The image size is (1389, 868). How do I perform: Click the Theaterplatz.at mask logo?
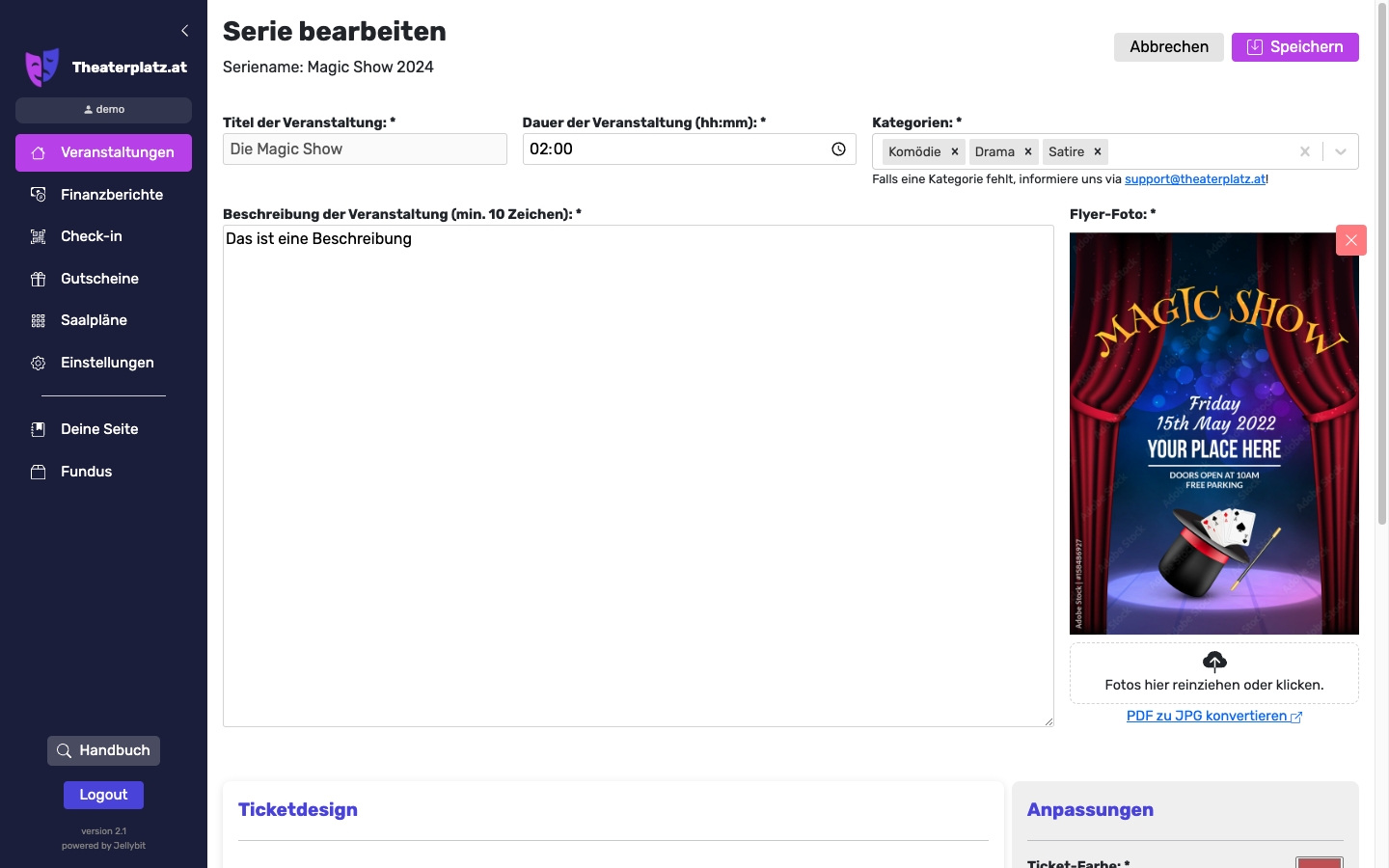coord(41,68)
